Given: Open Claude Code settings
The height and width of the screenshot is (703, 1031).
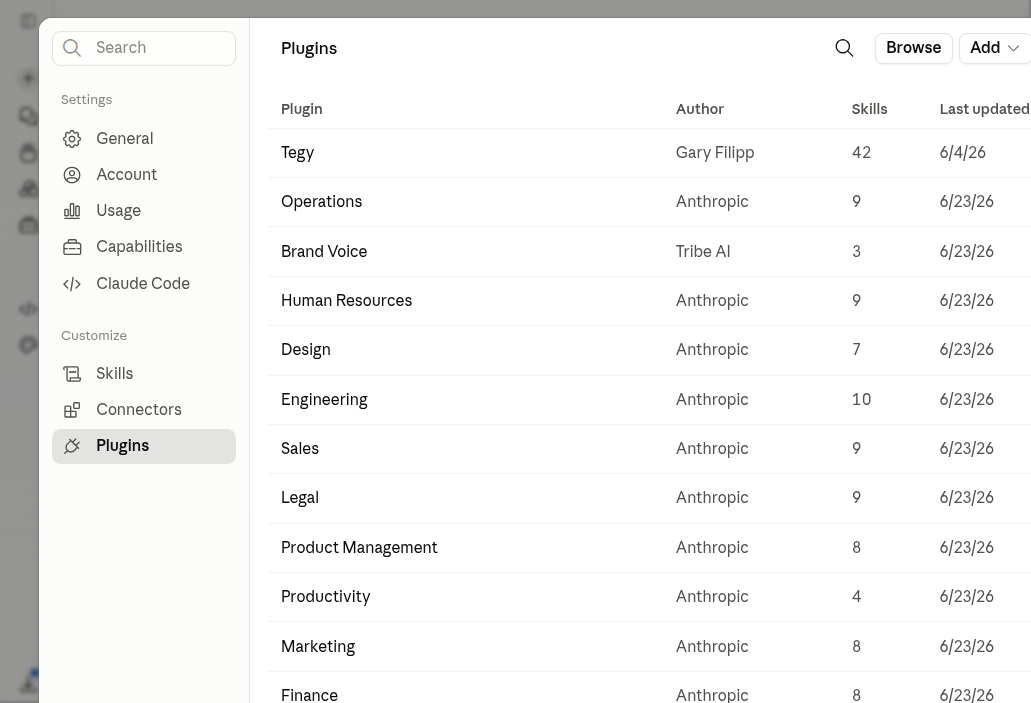Looking at the screenshot, I should point(144,284).
